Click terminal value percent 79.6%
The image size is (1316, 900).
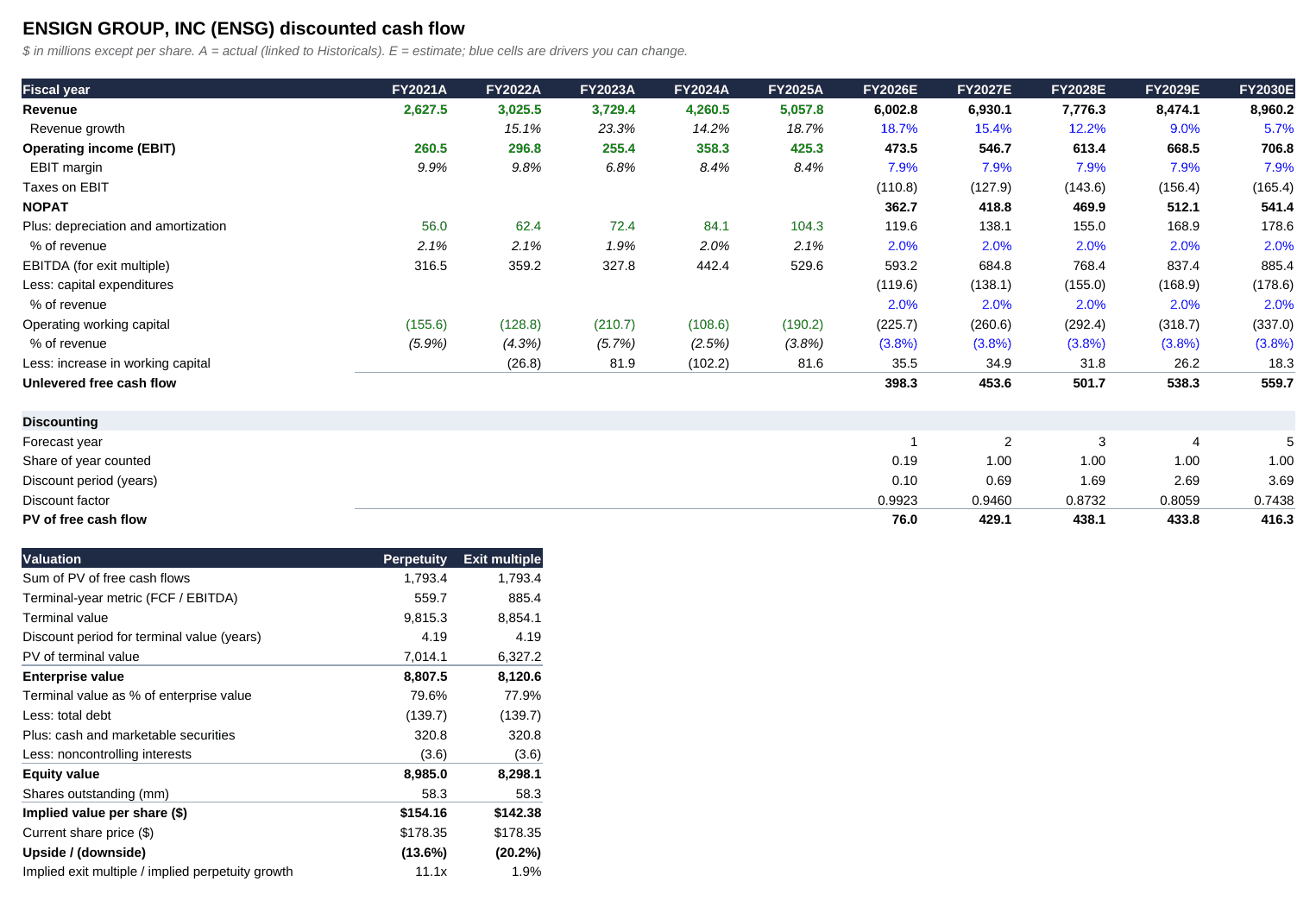coord(429,695)
